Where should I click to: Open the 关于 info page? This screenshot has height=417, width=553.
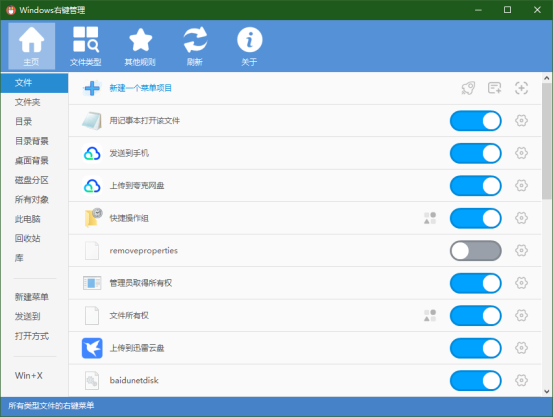(249, 46)
